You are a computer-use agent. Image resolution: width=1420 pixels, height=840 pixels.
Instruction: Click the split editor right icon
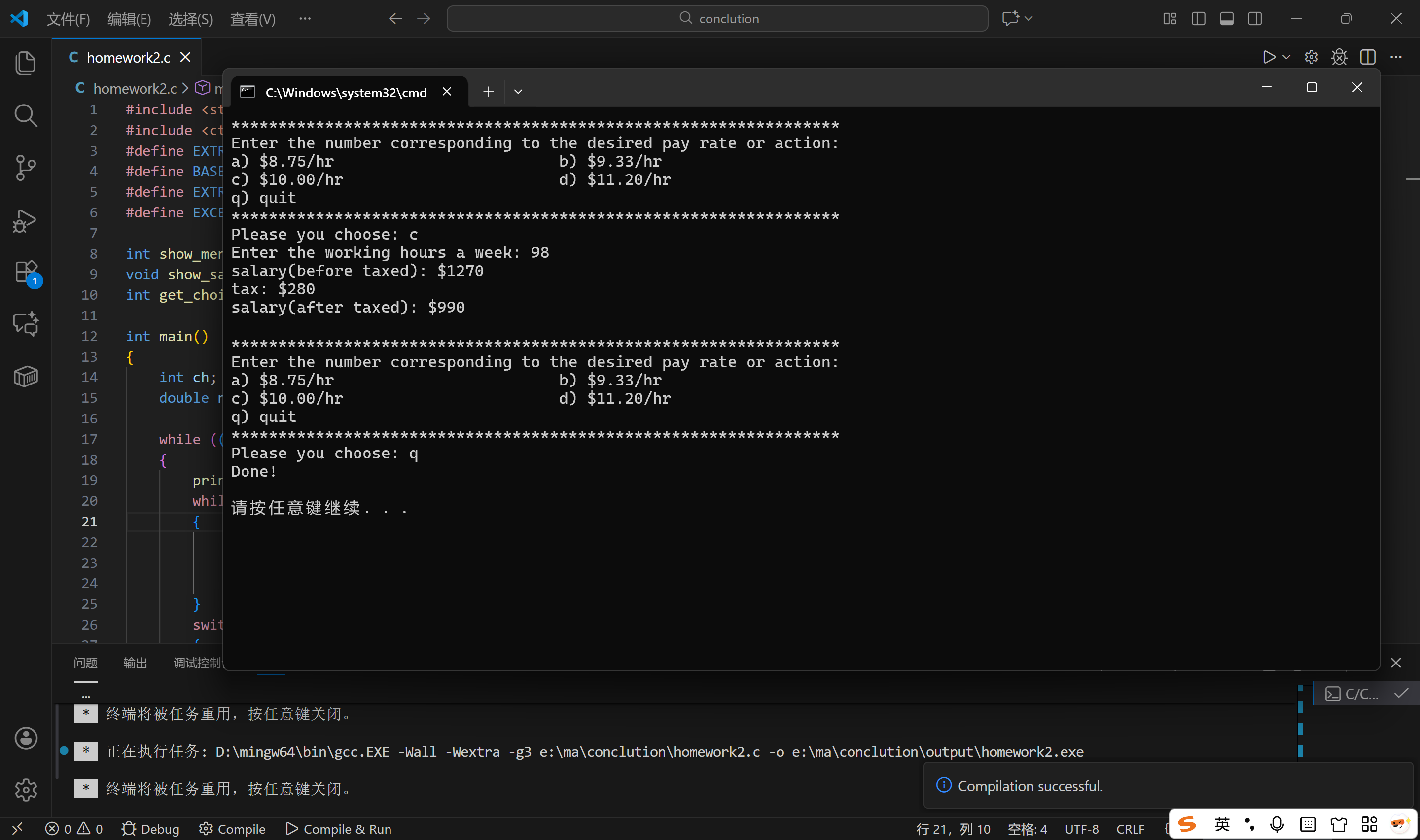coord(1367,57)
